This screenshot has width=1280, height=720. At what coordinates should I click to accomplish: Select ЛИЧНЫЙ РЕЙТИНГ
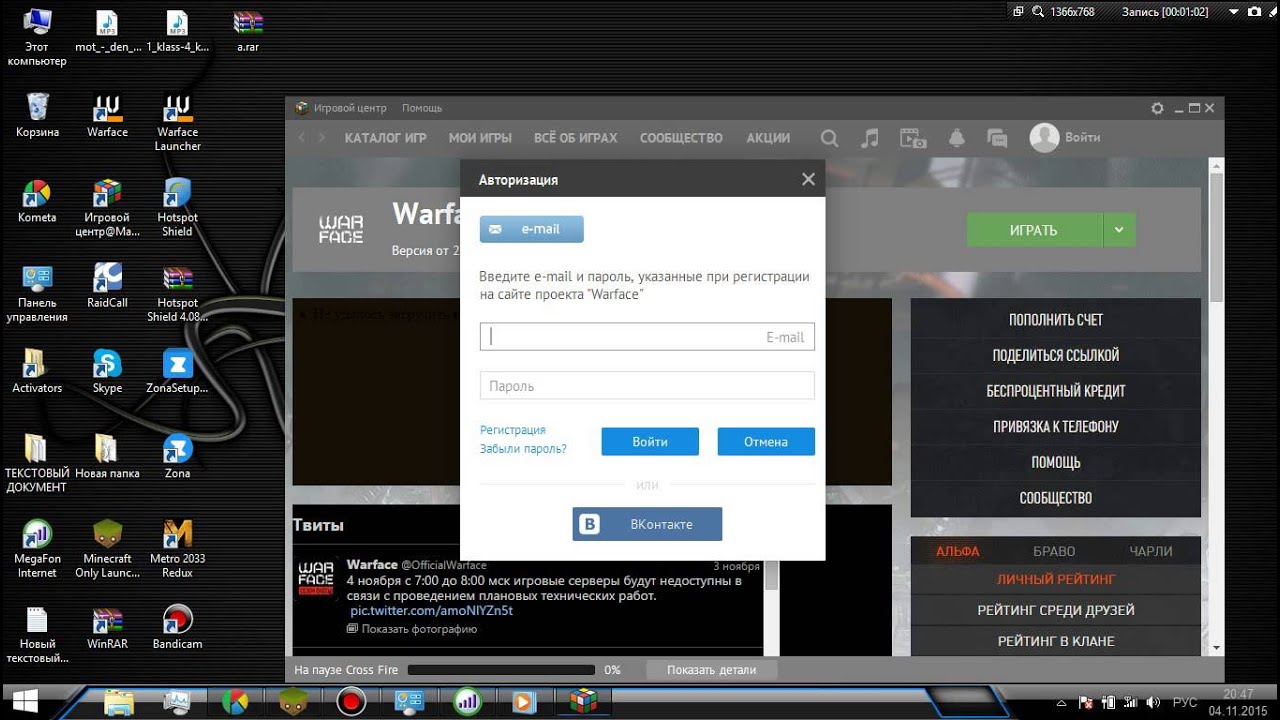click(x=1056, y=579)
